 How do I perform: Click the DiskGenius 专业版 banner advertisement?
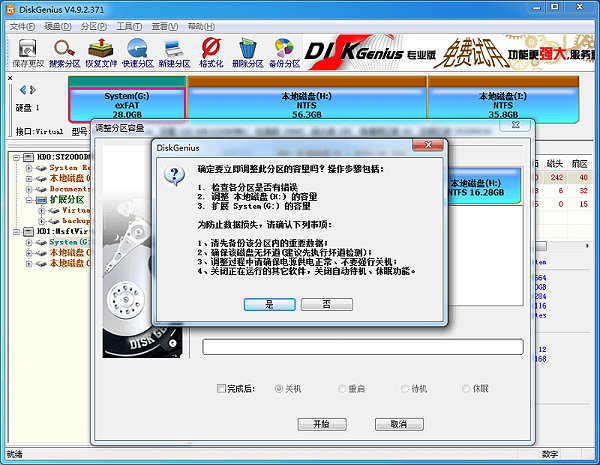[x=449, y=53]
